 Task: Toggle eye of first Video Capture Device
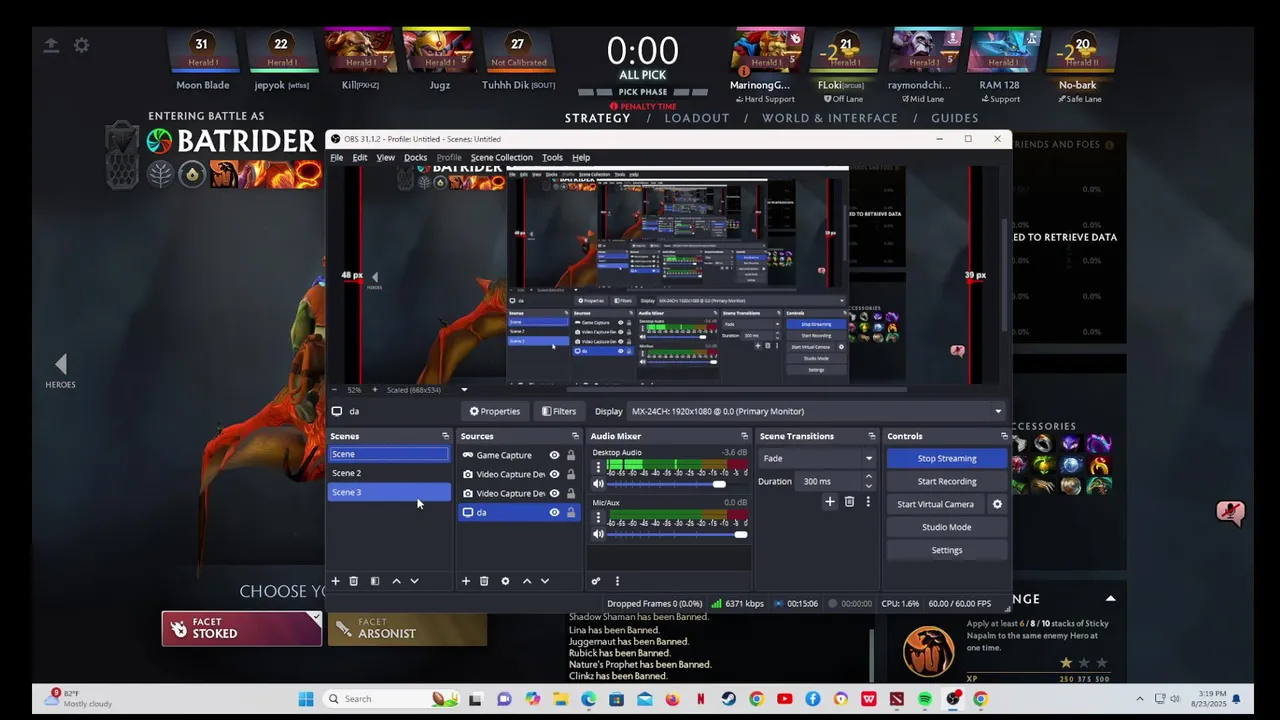tap(554, 474)
